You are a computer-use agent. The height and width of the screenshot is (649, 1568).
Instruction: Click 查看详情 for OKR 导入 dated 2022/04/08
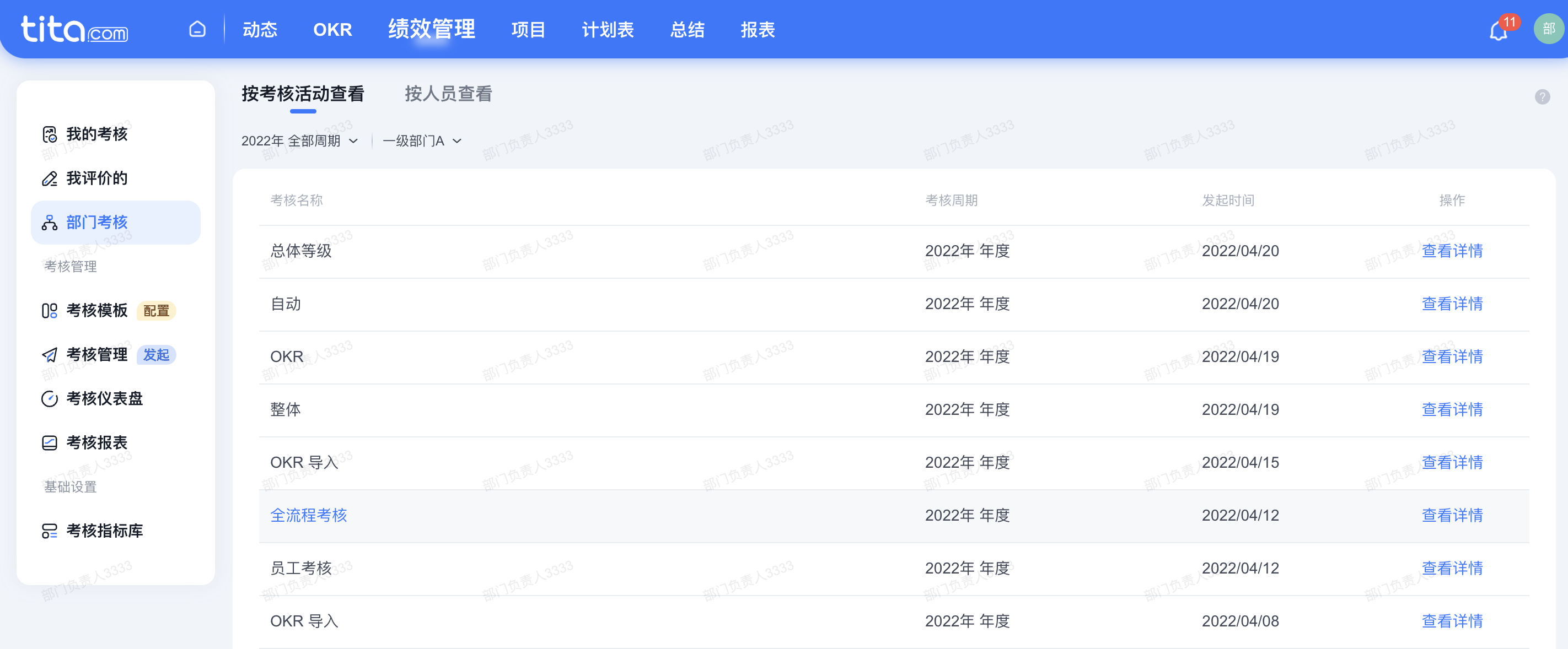(x=1452, y=621)
